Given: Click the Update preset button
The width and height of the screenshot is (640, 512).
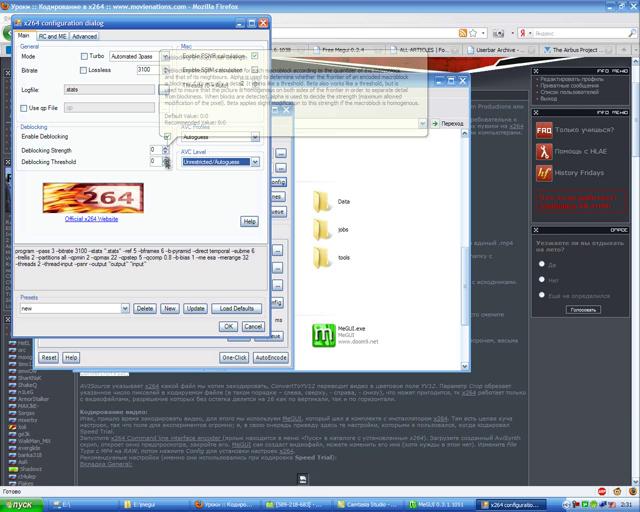Looking at the screenshot, I should click(196, 309).
